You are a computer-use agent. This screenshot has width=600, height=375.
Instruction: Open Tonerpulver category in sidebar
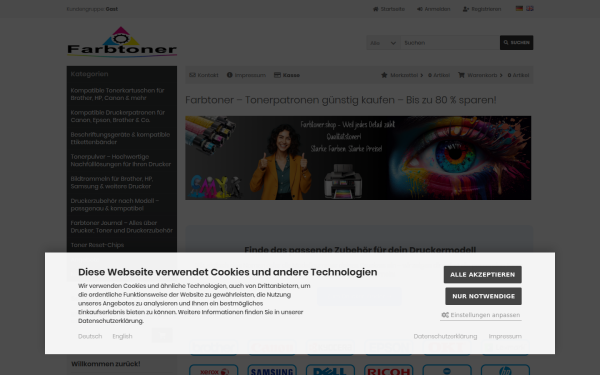[x=121, y=160]
